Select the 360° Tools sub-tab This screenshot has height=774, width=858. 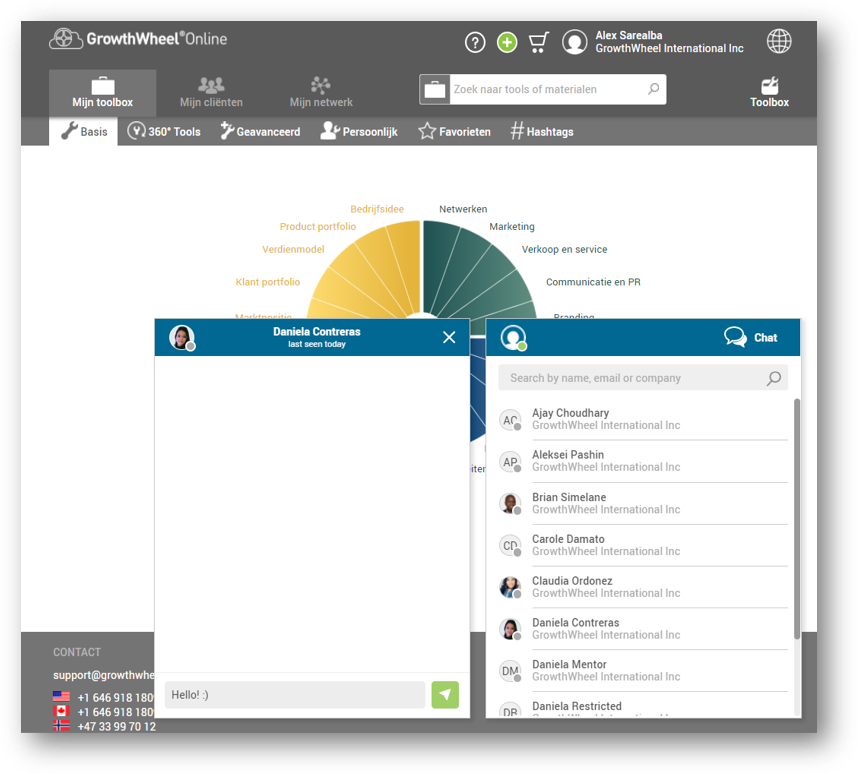coord(164,131)
